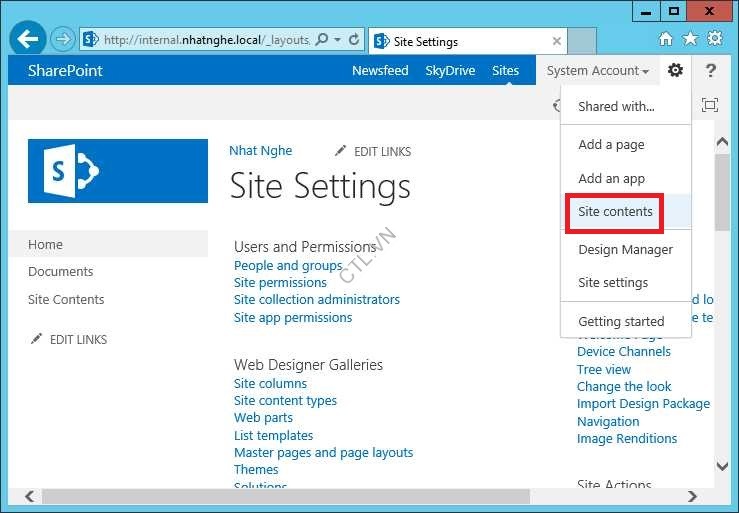Image resolution: width=739 pixels, height=513 pixels.
Task: Open Site Contents in left navigation
Action: (x=66, y=299)
